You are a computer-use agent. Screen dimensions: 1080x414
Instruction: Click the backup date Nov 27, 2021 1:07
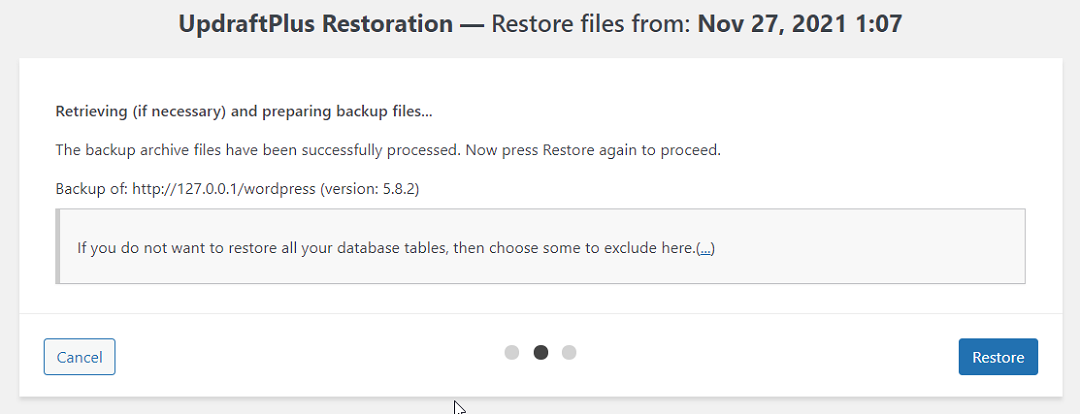pos(799,24)
